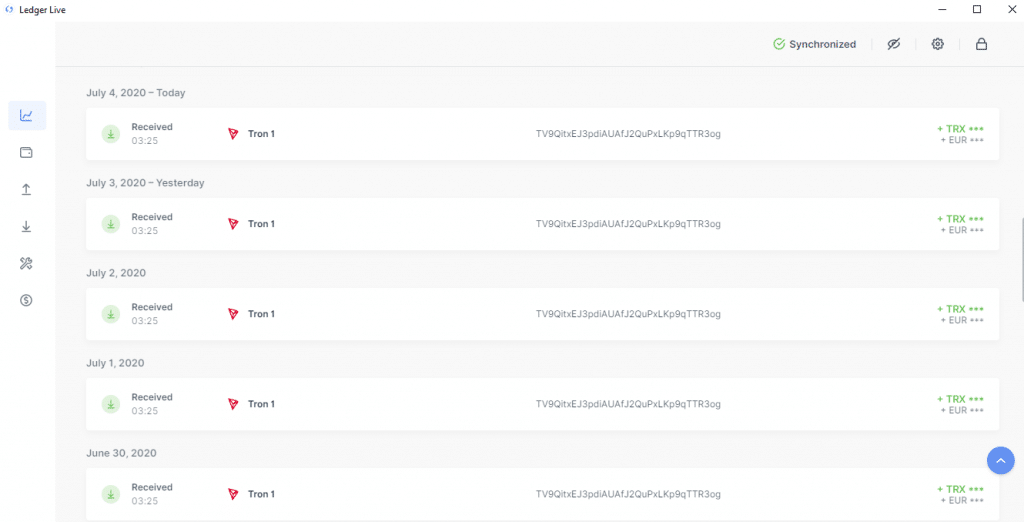Click the Tron logo in June 30 row
Screen dimensions: 1024x522
pyautogui.click(x=233, y=495)
